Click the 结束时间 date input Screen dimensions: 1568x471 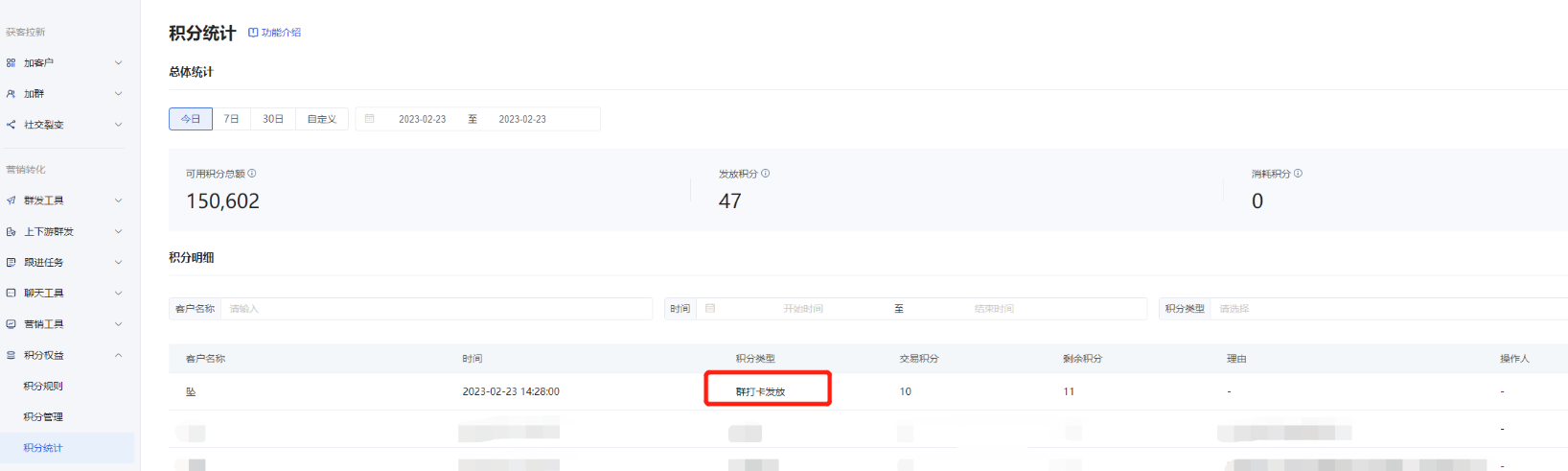tap(994, 309)
